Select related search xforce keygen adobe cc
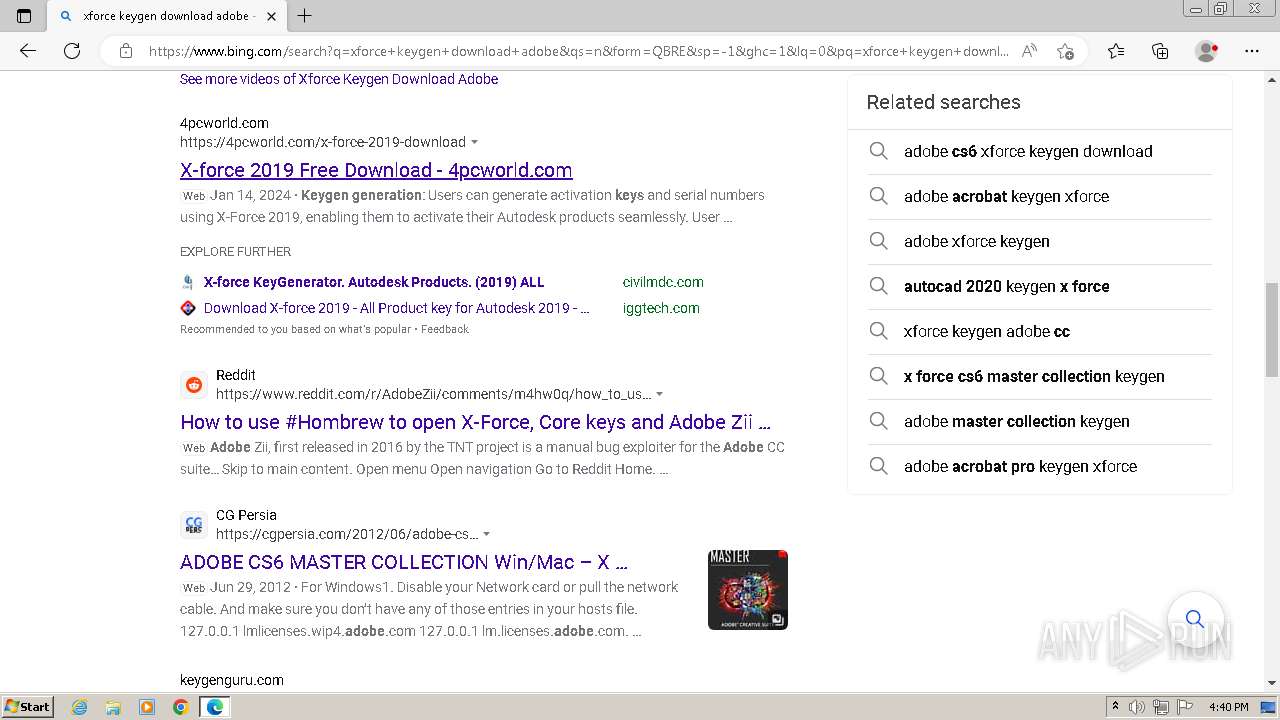 [x=987, y=331]
